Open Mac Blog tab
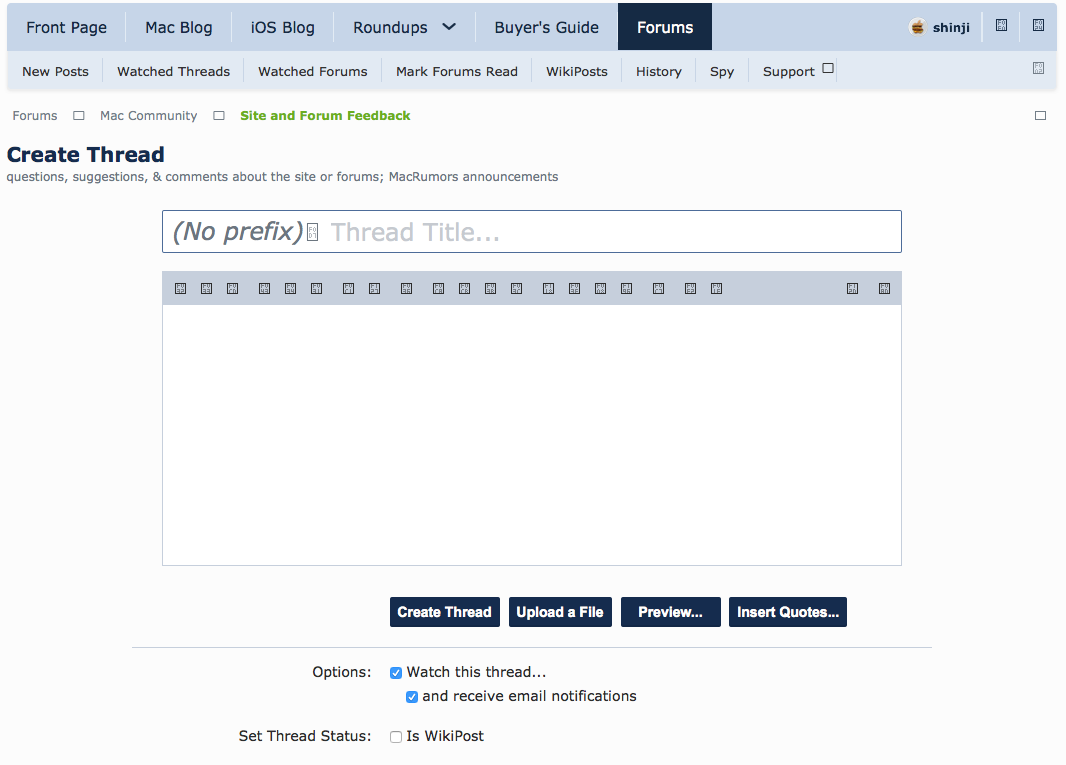1066x765 pixels. point(179,27)
